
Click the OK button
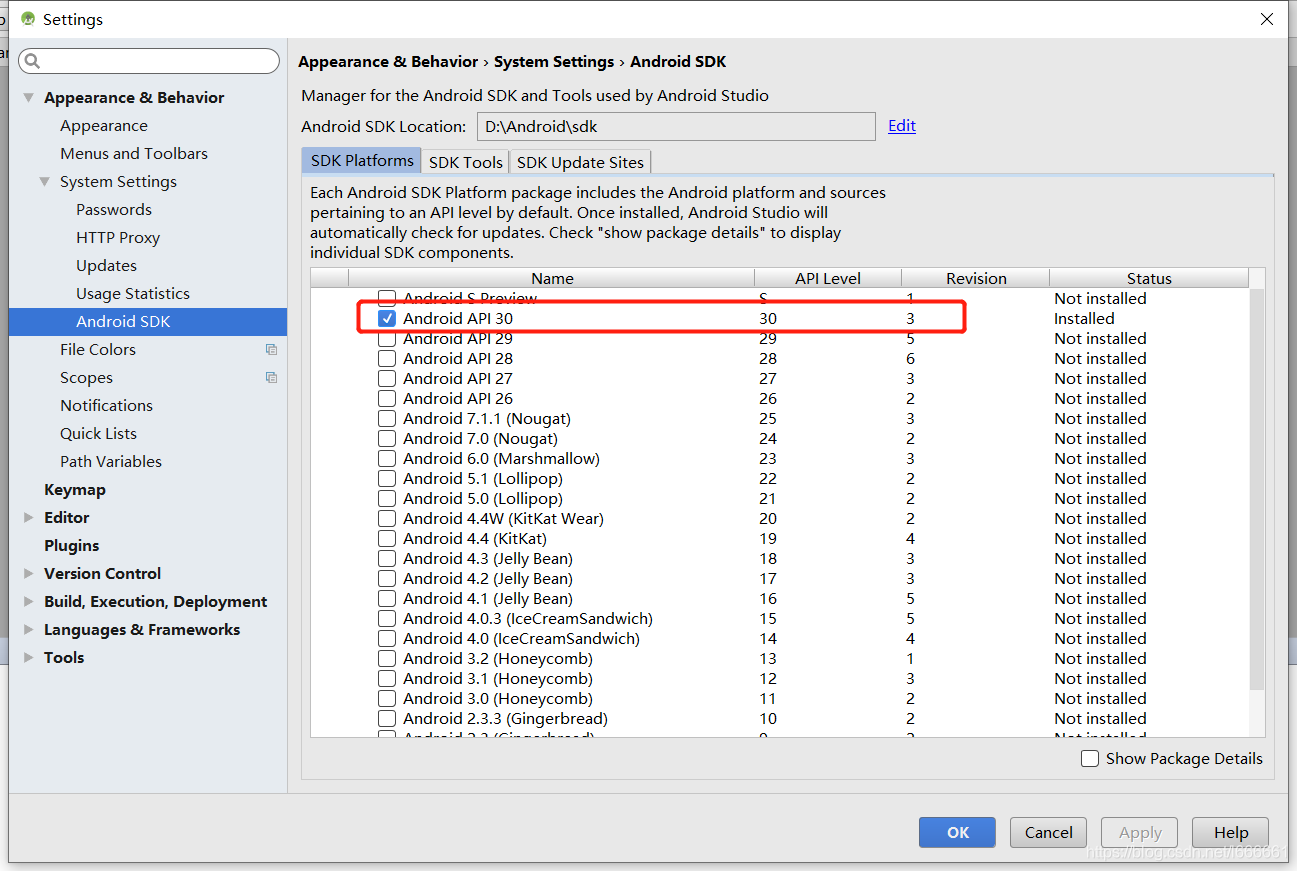[x=956, y=832]
